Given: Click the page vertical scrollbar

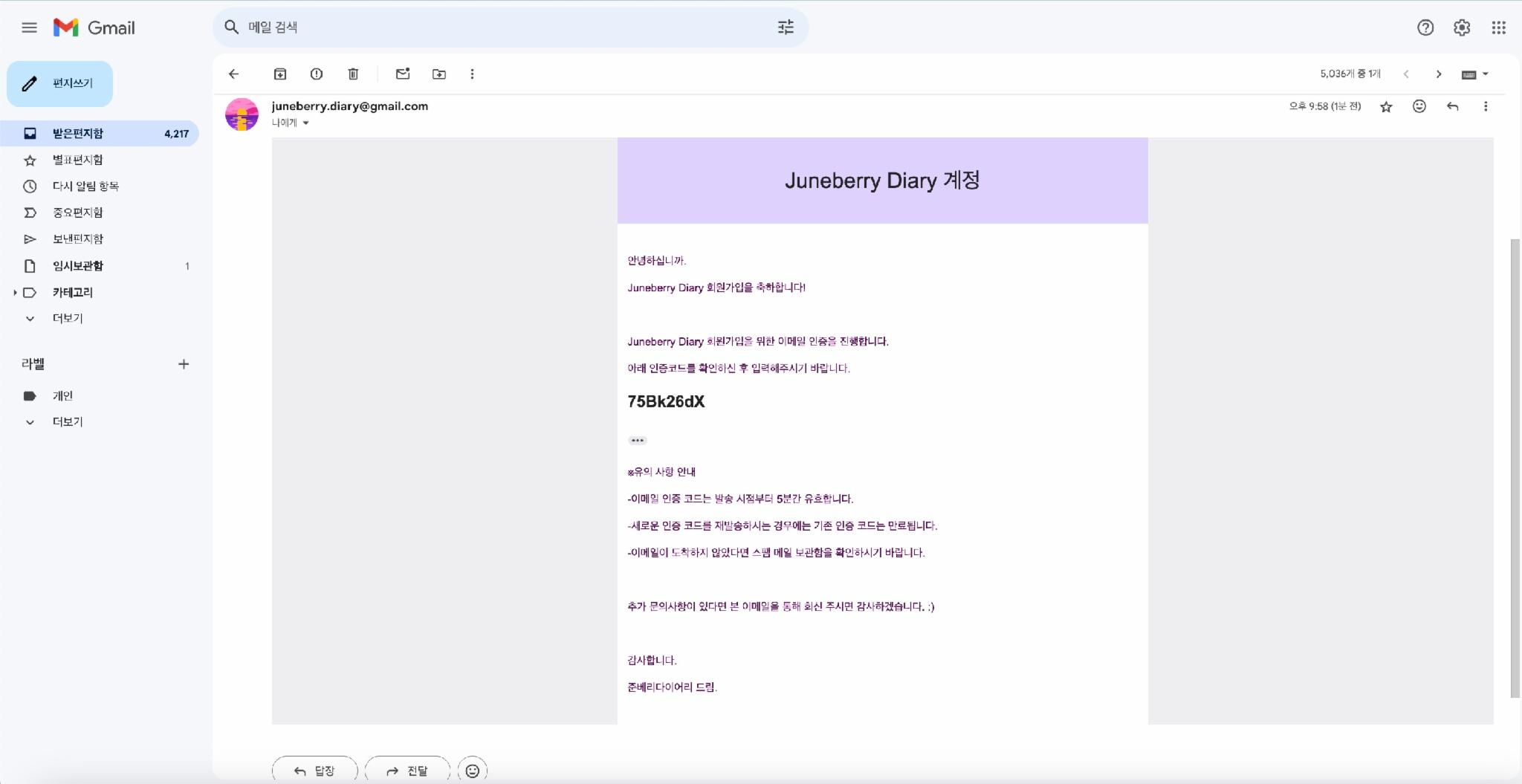Looking at the screenshot, I should (1516, 468).
